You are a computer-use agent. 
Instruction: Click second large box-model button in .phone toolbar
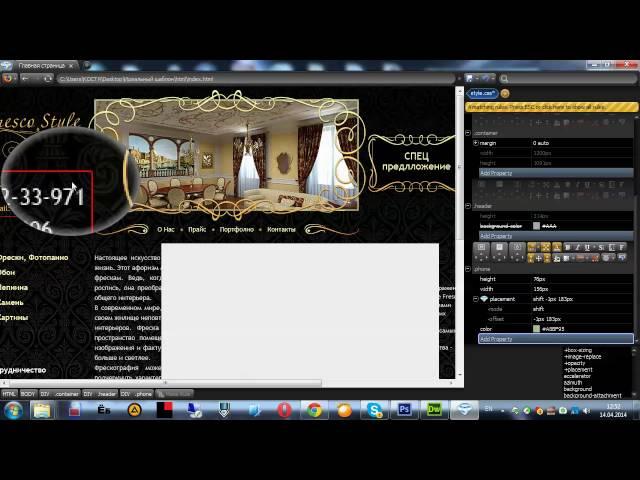point(499,252)
